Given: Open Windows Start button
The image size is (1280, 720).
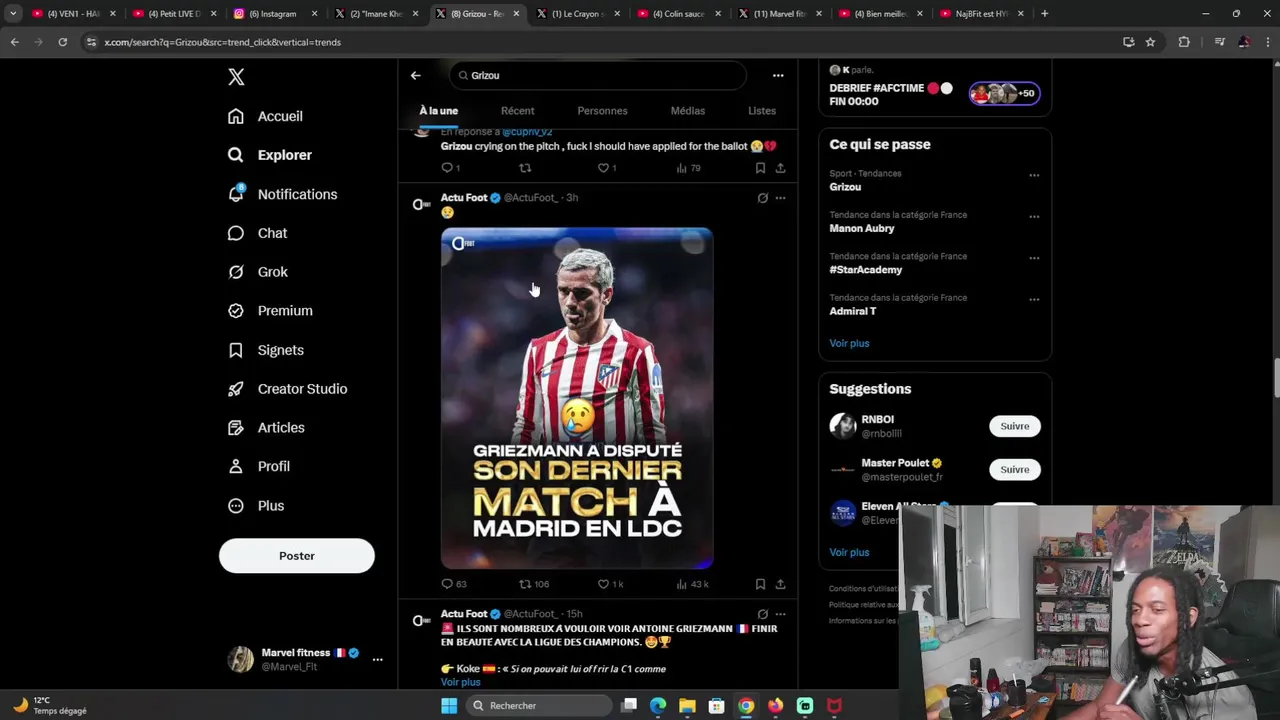Looking at the screenshot, I should point(449,706).
